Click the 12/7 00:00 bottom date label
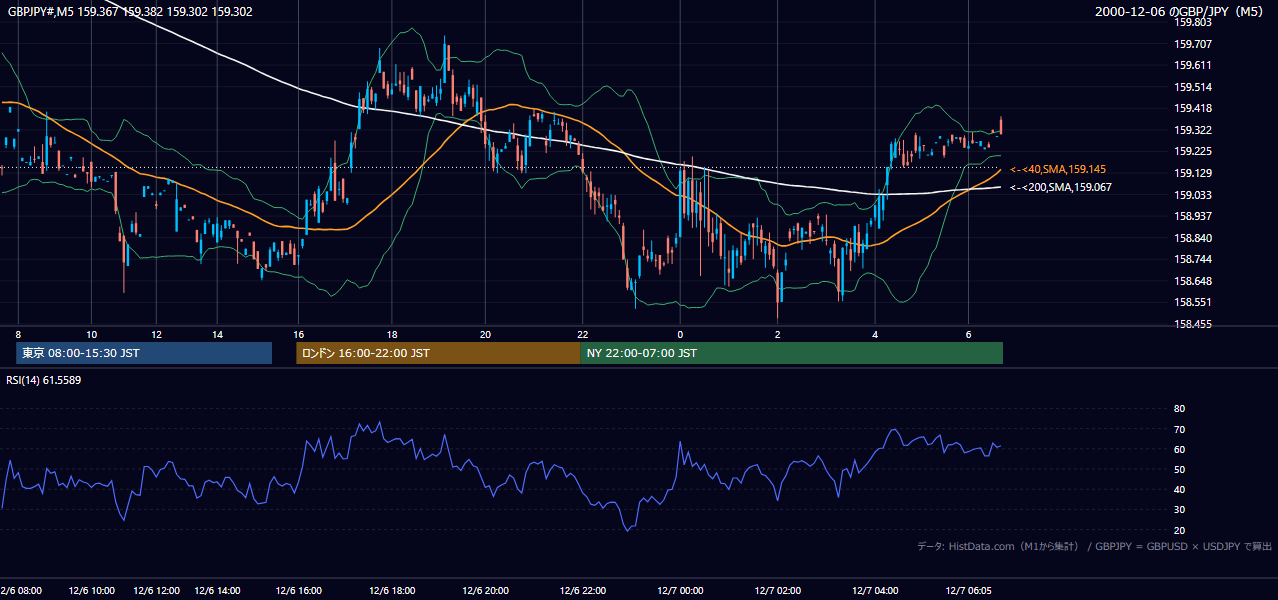Viewport: 1278px width, 600px height. click(680, 591)
